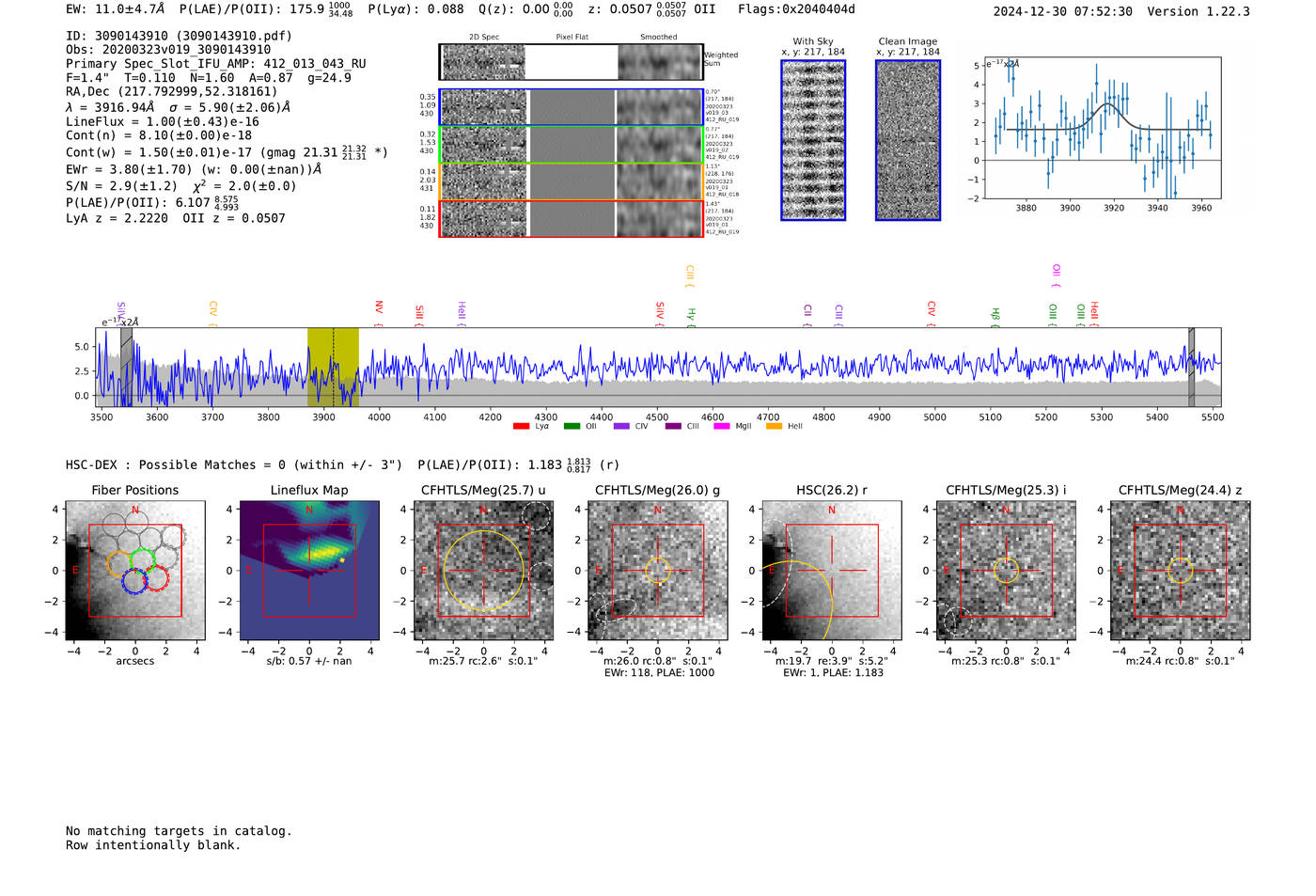Click the Flags:0x2040404d header text

click(796, 9)
